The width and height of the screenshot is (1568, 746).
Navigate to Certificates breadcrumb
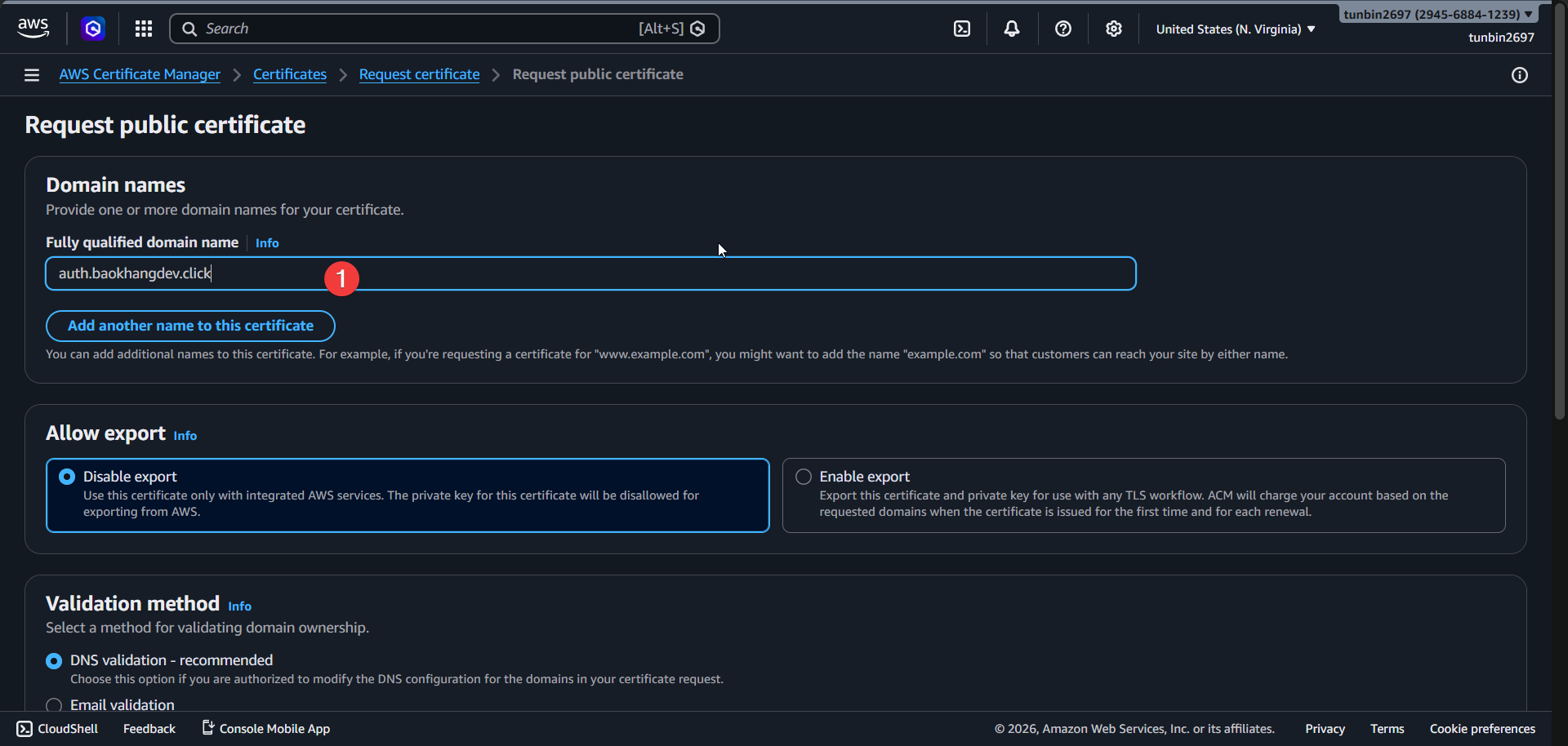290,74
